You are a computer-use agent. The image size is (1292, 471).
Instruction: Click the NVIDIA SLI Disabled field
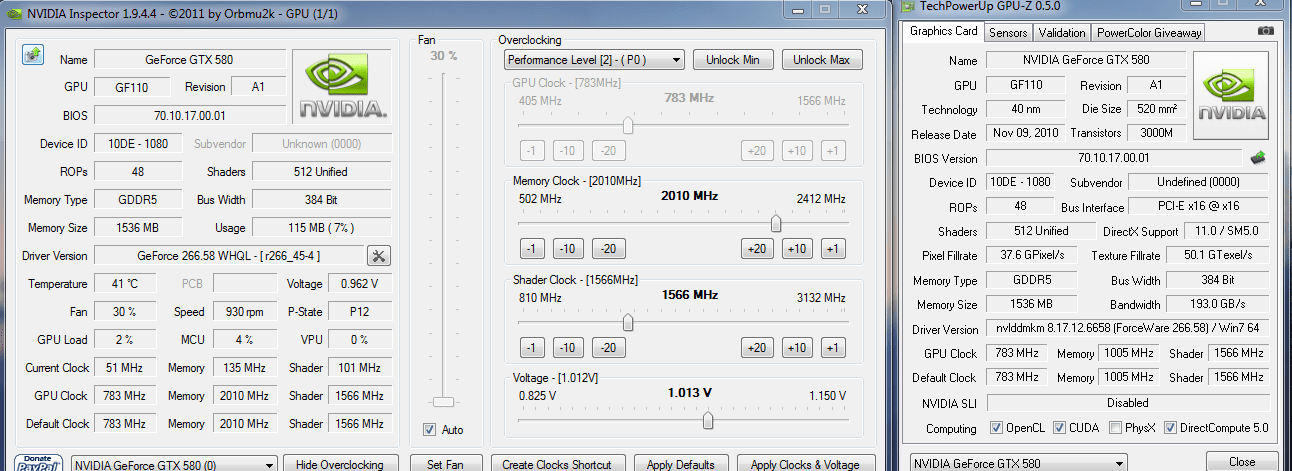pos(1127,403)
